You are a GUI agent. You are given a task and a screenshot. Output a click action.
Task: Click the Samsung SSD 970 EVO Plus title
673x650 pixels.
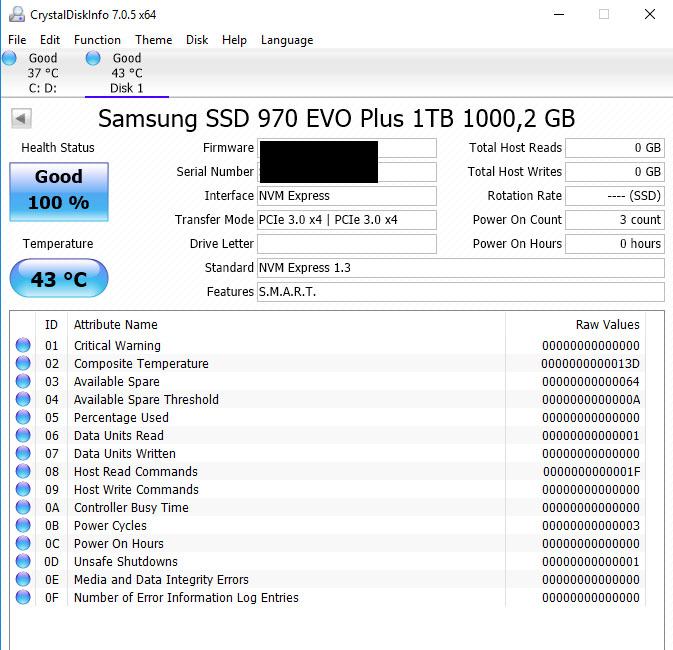(336, 118)
